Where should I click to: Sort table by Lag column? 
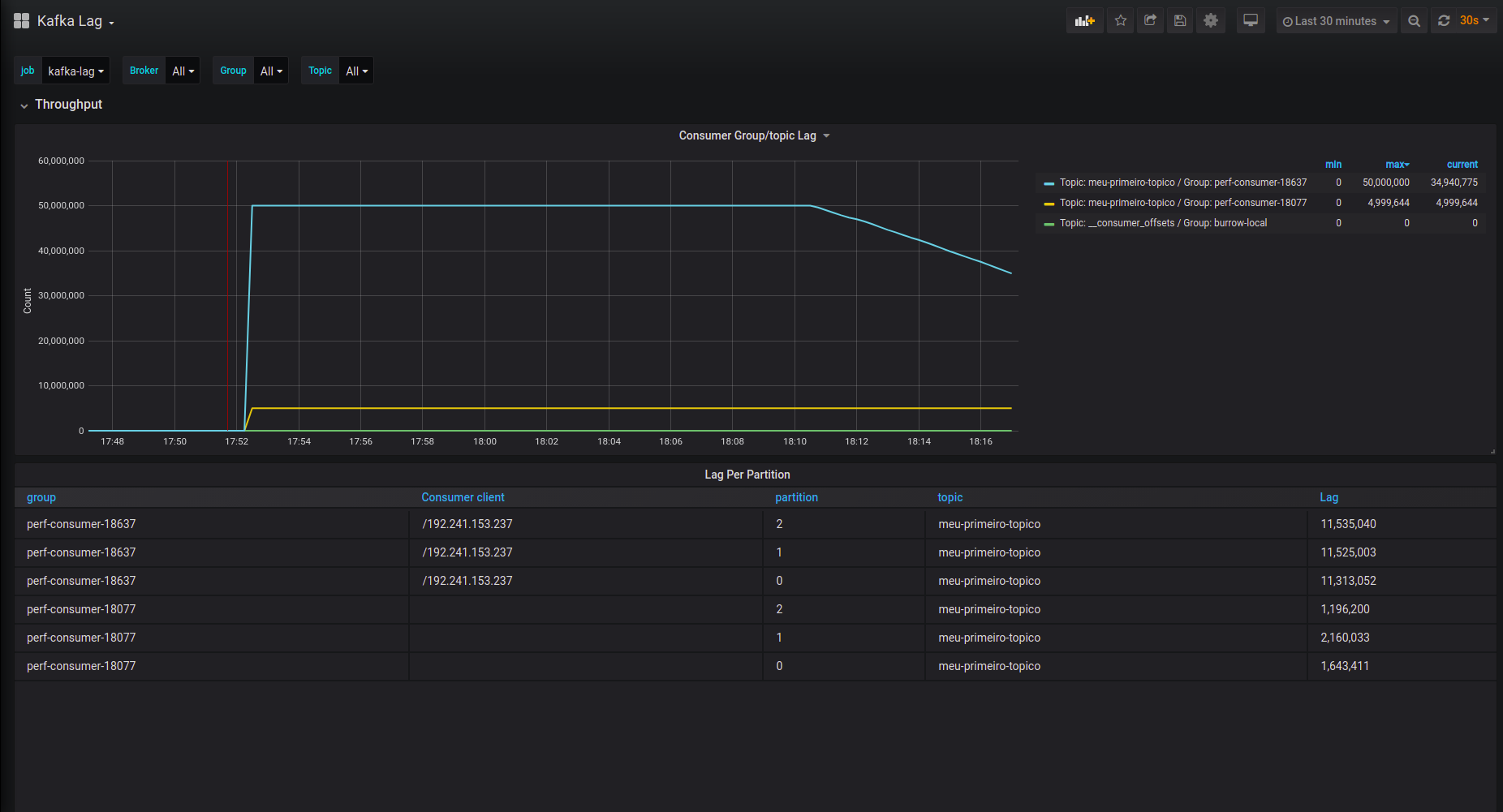(x=1329, y=497)
